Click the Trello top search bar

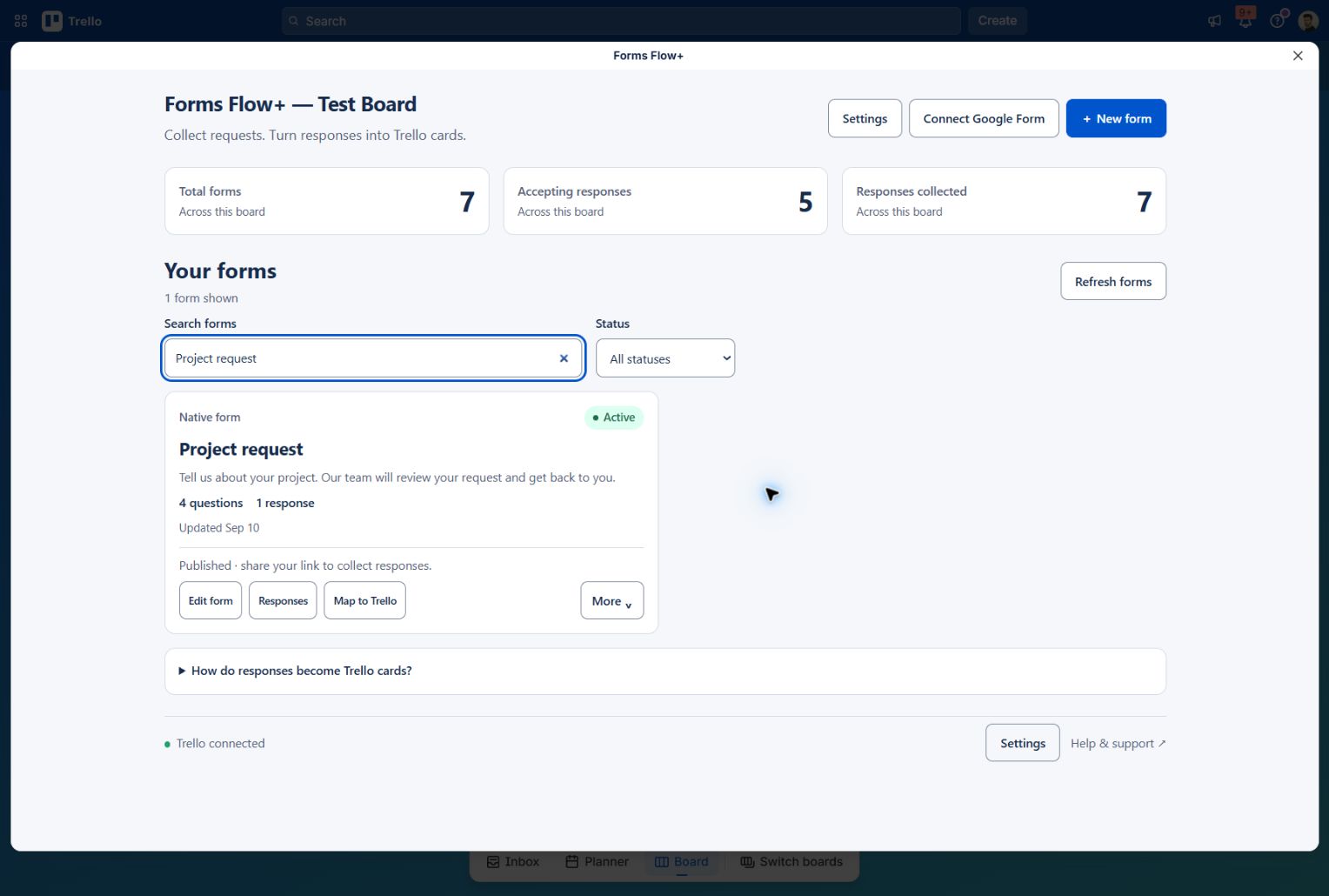621,21
